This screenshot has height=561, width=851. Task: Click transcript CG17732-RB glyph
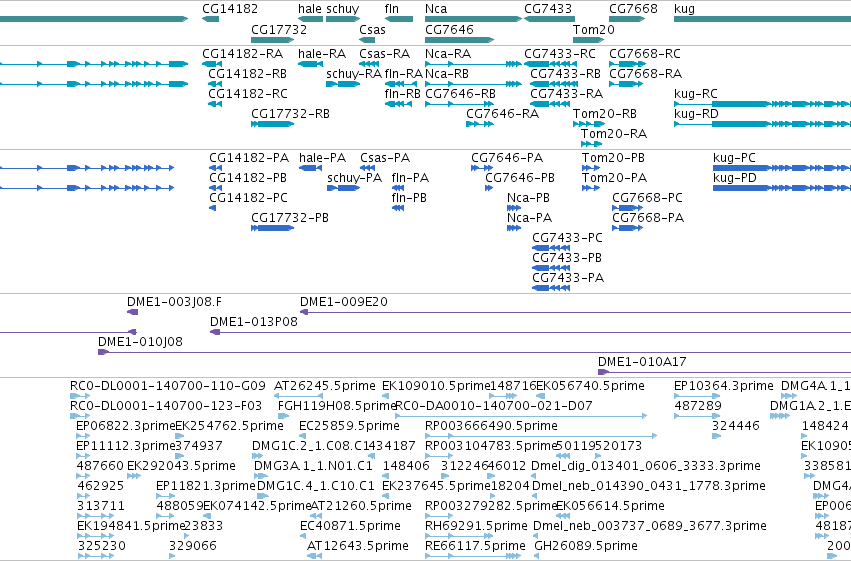[x=272, y=124]
